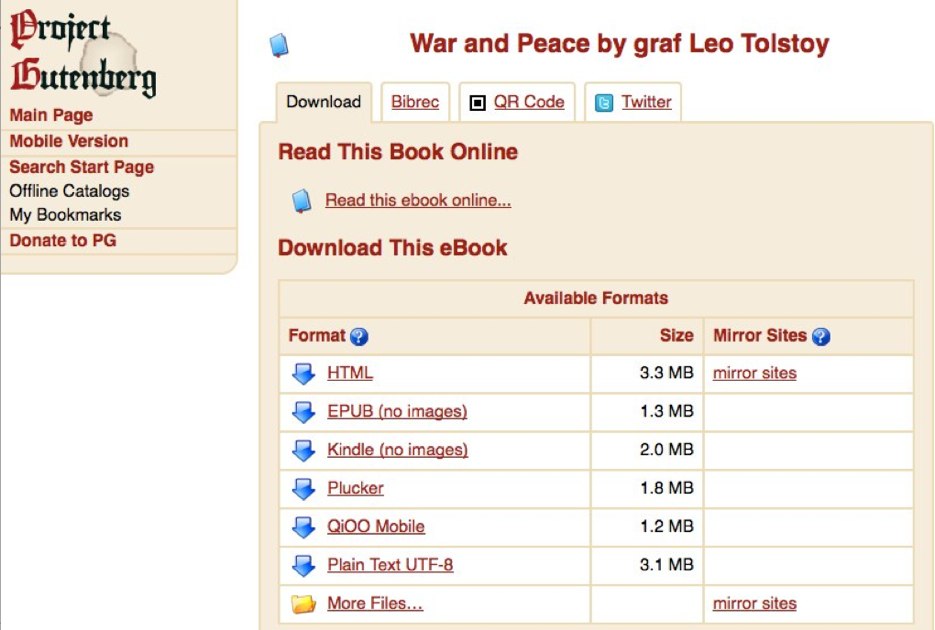Open Mobile Version from sidebar

click(x=69, y=141)
